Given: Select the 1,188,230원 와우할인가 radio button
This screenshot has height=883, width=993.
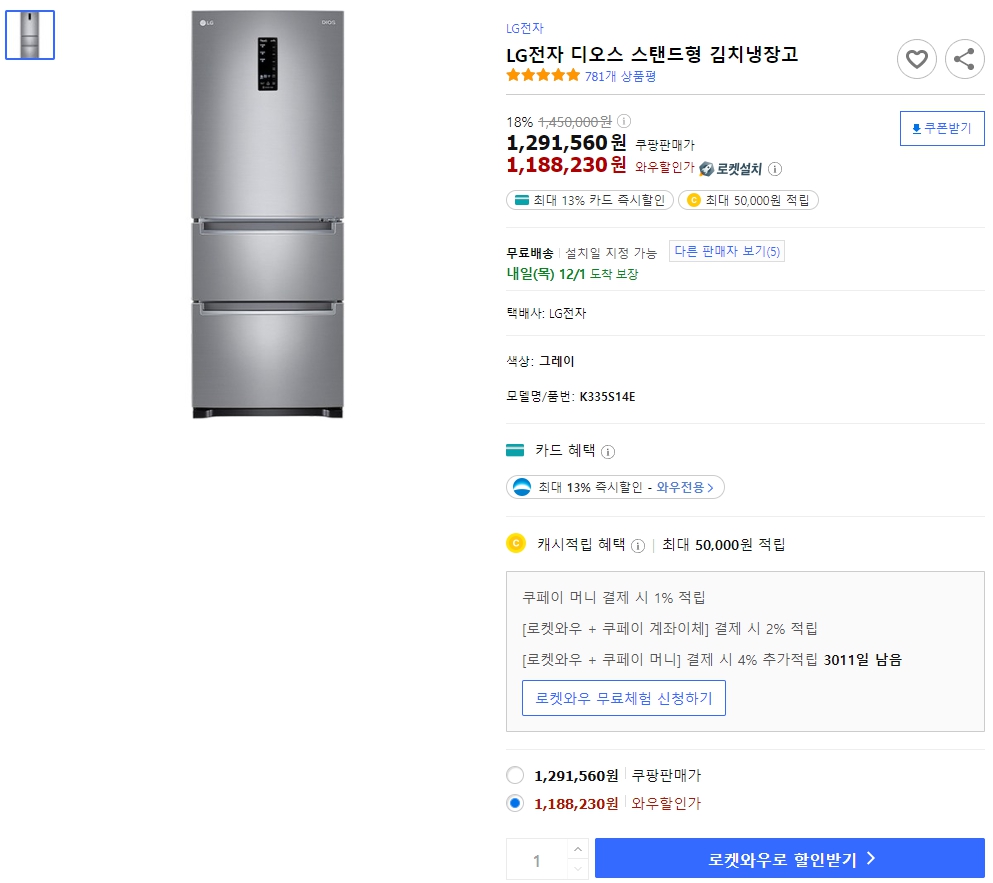Looking at the screenshot, I should point(515,803).
